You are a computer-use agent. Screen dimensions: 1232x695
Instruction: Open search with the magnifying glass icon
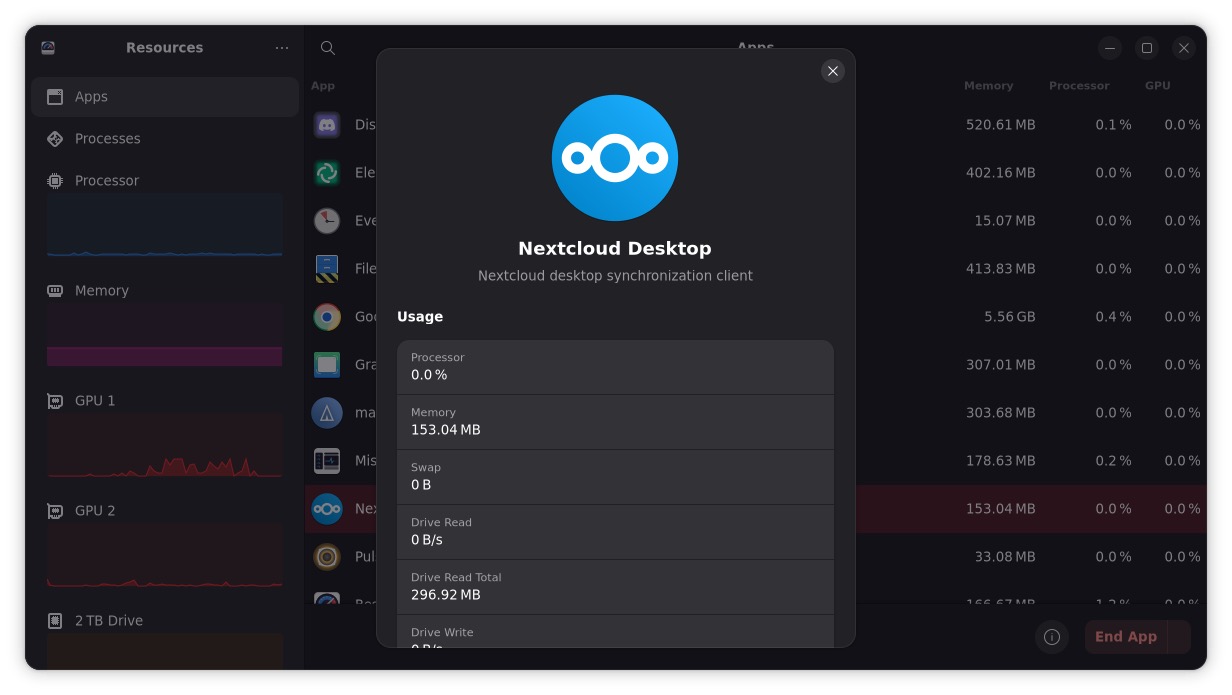(327, 47)
